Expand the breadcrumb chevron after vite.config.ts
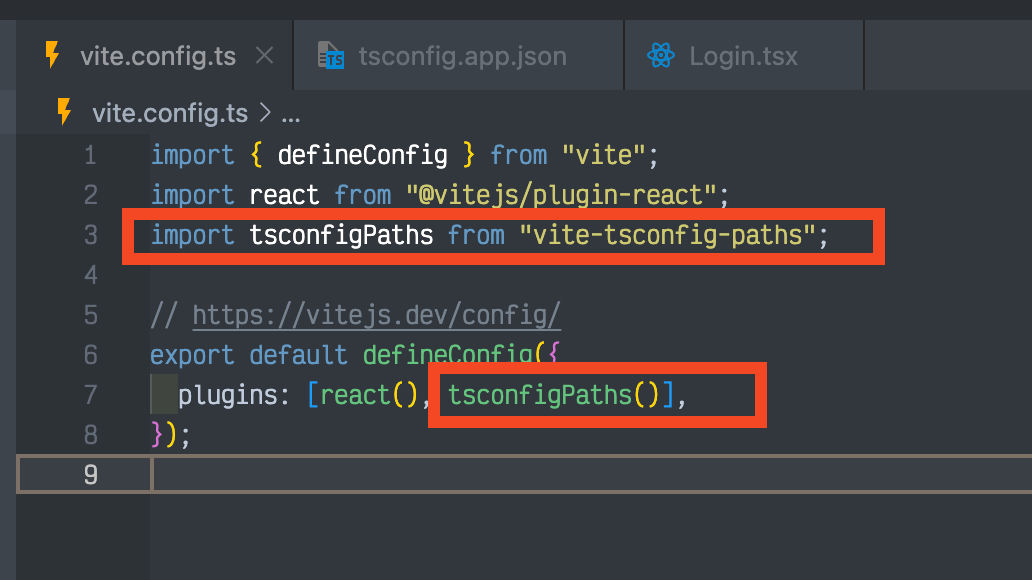 (x=265, y=113)
